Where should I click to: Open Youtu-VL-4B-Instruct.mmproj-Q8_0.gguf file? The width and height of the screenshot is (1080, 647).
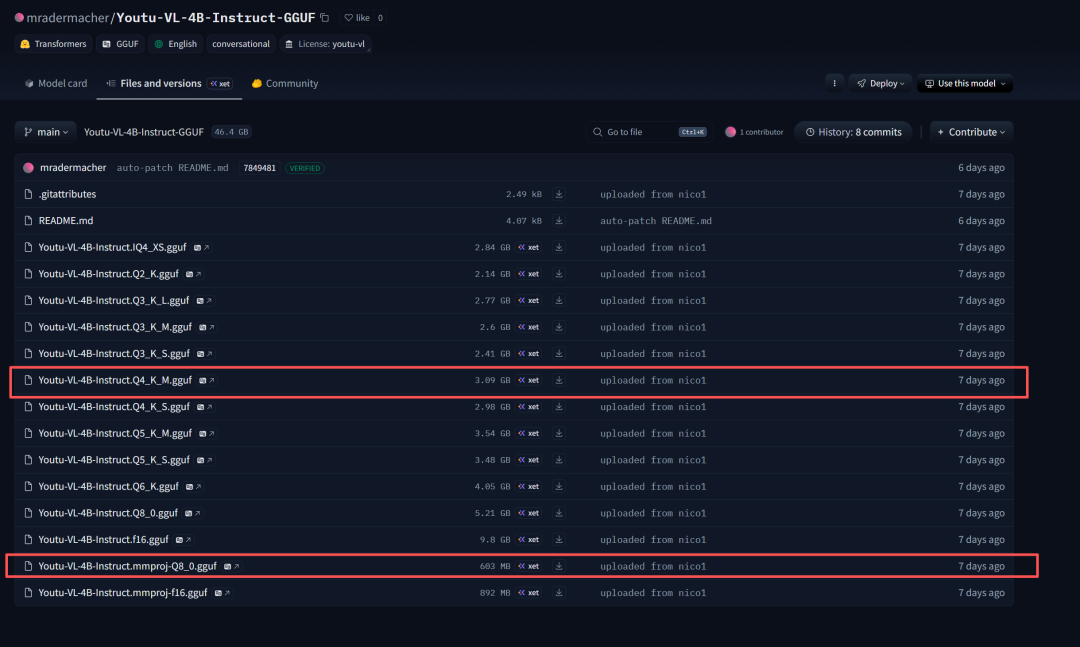[x=127, y=566]
